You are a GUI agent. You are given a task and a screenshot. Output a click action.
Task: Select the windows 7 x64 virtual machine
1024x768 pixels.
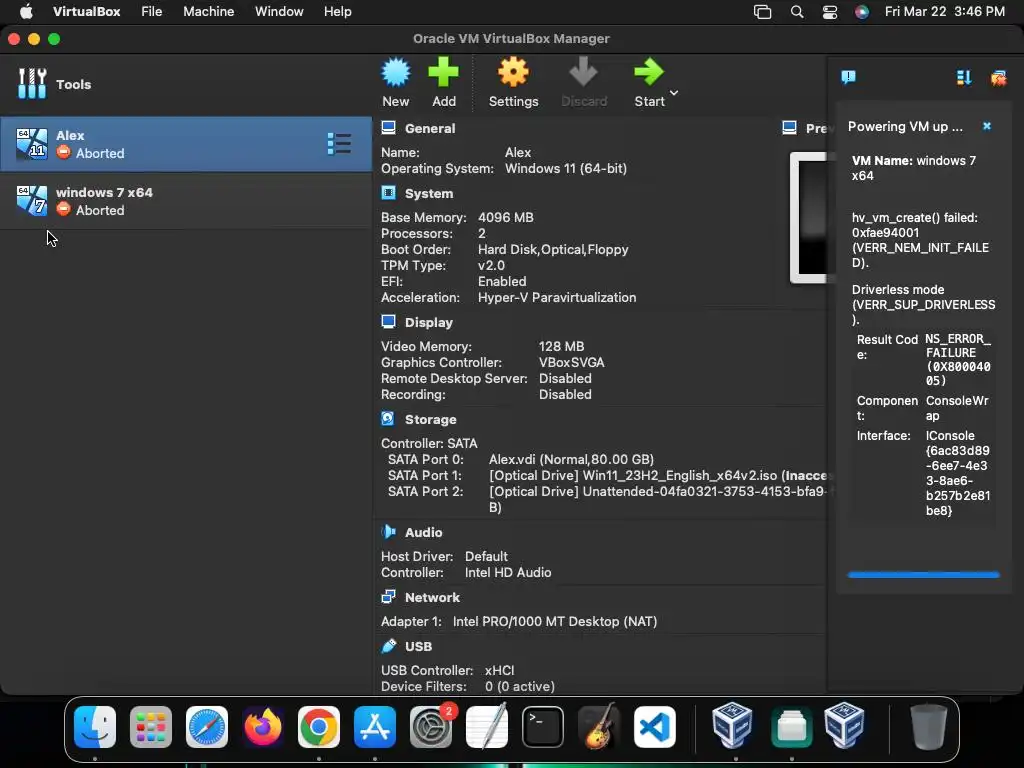[x=186, y=201]
